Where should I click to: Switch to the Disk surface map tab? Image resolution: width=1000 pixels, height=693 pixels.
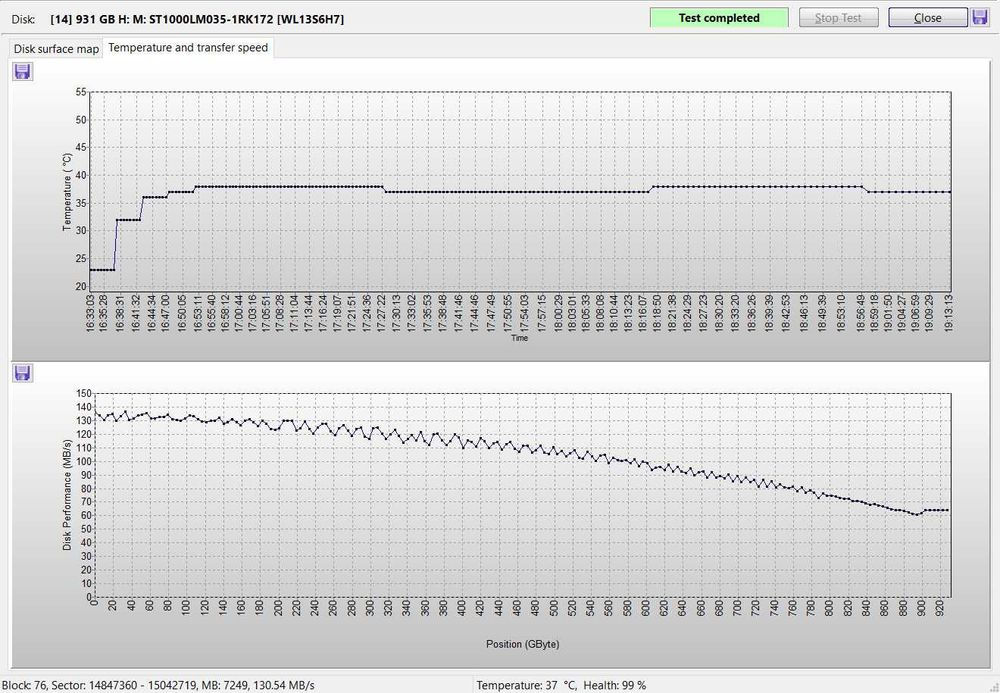56,48
